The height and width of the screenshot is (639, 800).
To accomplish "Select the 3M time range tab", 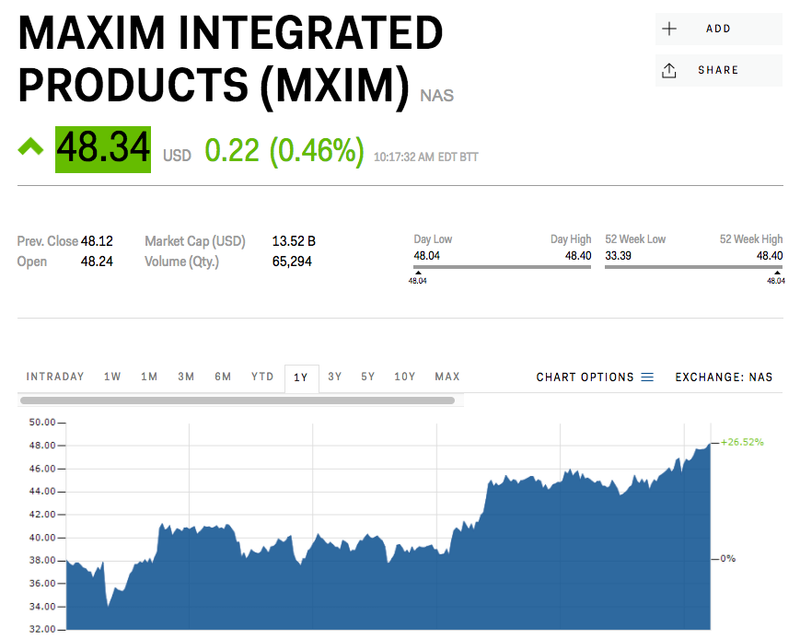I will [x=186, y=377].
